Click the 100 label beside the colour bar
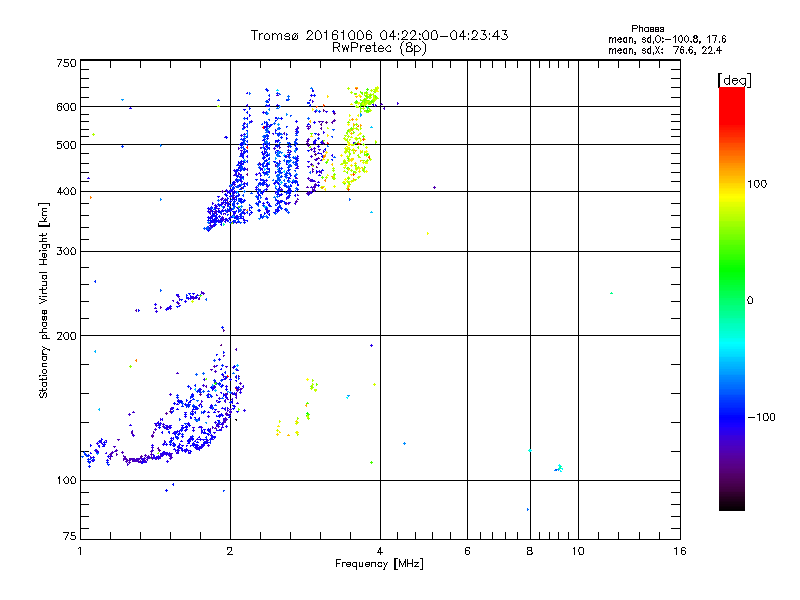This screenshot has width=800, height=600. (757, 184)
